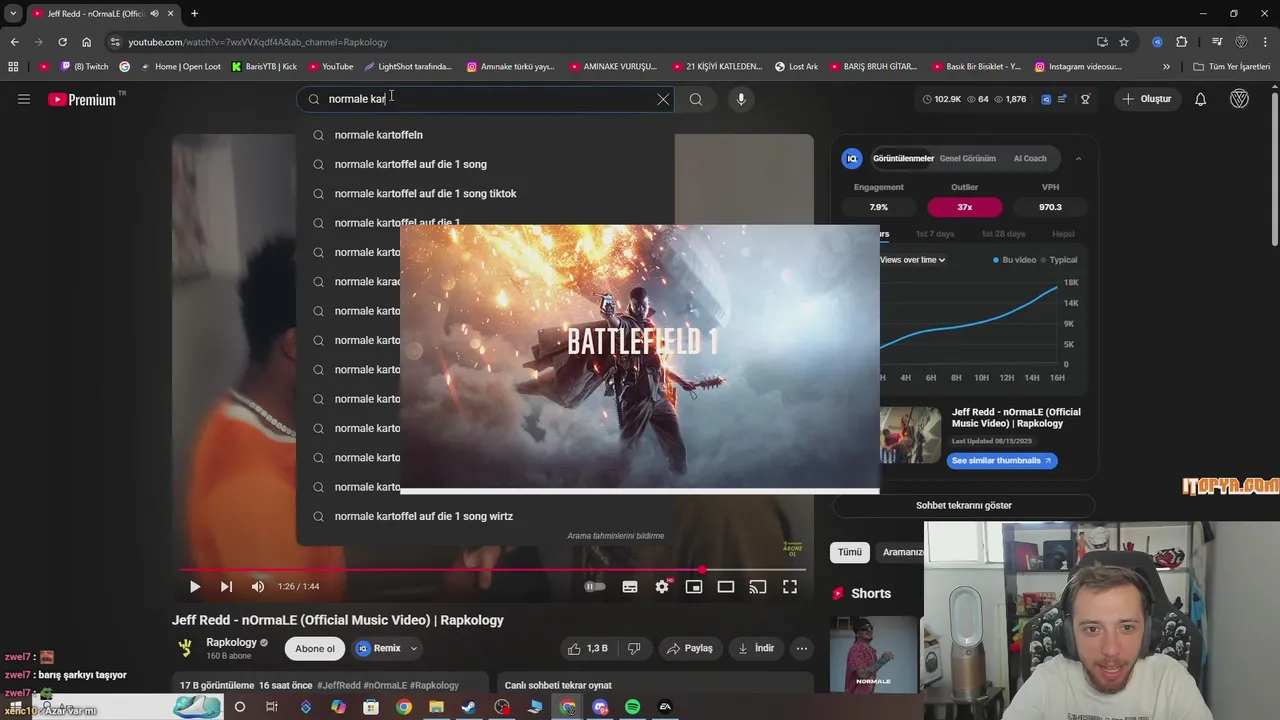Open EA app from taskbar
The width and height of the screenshot is (1280, 720).
click(x=665, y=707)
